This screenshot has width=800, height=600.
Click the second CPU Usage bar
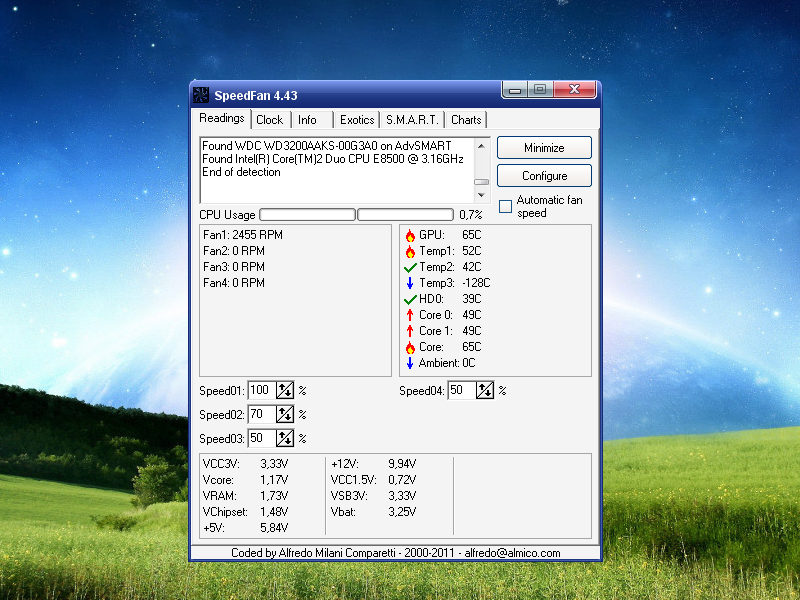(405, 215)
